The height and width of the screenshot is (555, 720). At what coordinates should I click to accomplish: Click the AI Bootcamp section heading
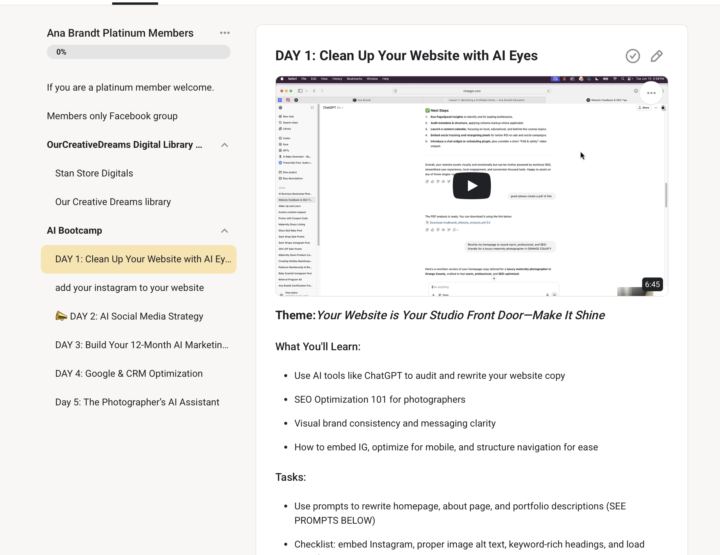(x=74, y=231)
